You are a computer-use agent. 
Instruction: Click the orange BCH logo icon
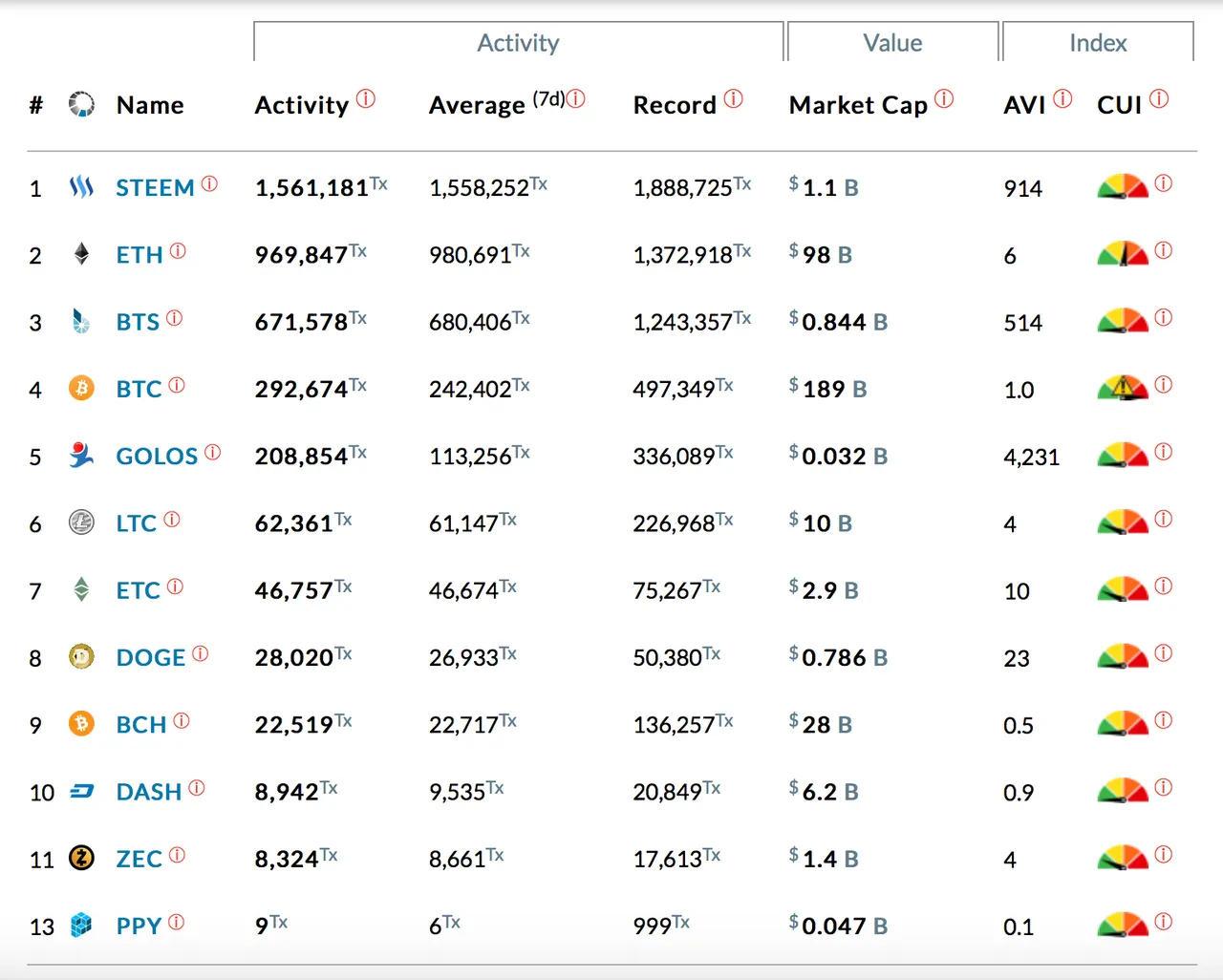(x=81, y=724)
